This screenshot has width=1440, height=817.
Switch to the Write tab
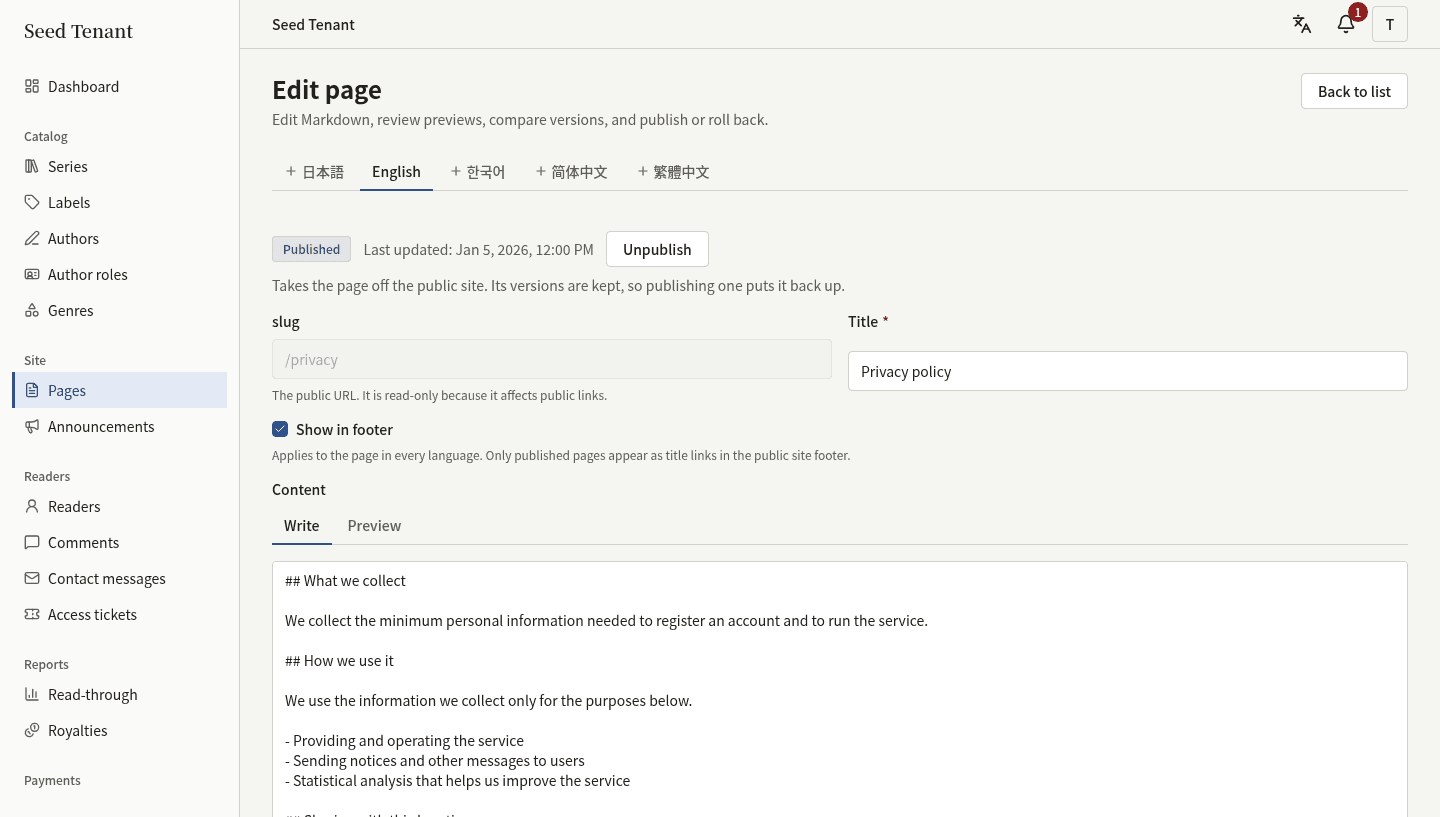302,526
